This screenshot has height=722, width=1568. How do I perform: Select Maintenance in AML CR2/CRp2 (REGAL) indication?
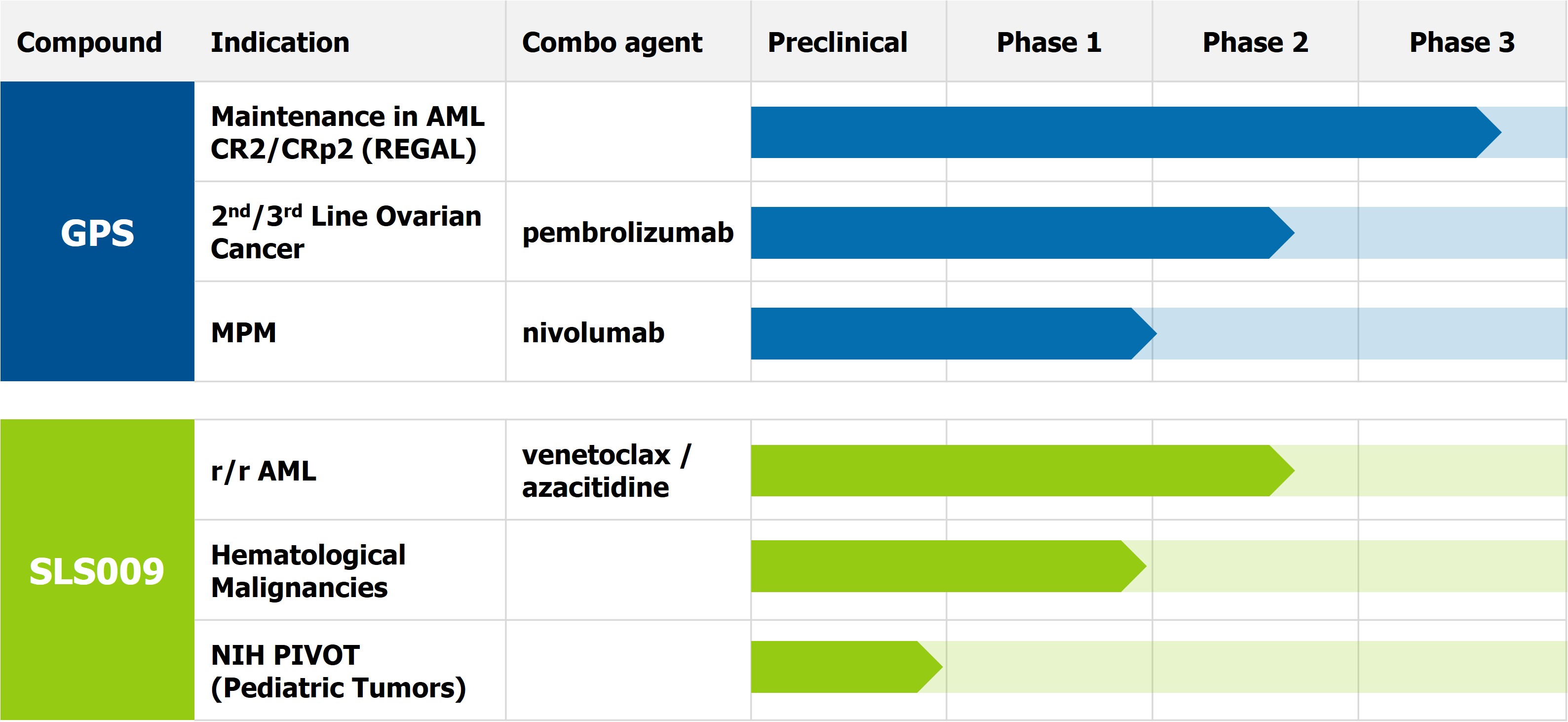tap(347, 132)
